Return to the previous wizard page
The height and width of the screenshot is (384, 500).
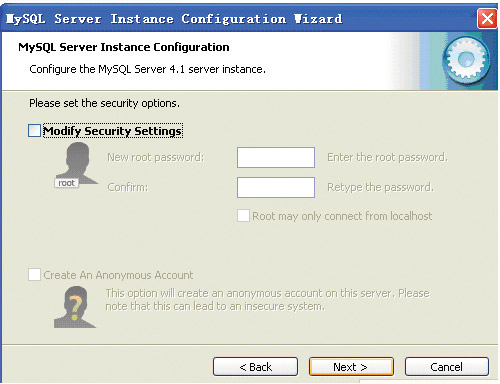click(255, 367)
